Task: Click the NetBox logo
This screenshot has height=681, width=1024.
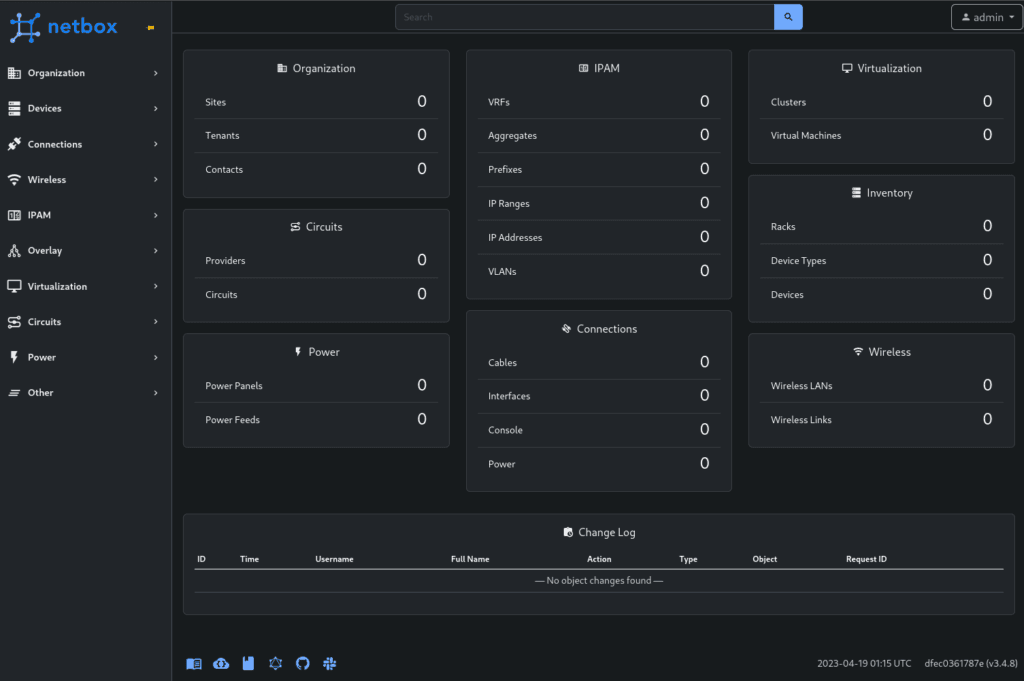Action: (x=64, y=27)
